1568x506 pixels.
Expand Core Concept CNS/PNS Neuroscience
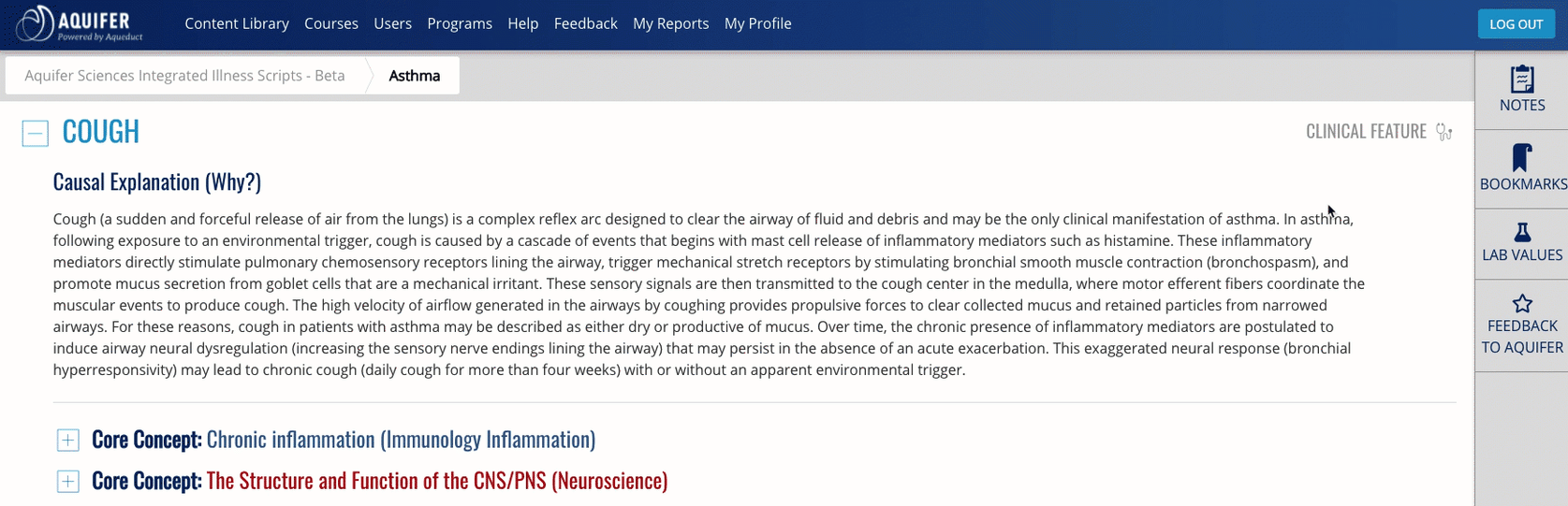point(68,481)
